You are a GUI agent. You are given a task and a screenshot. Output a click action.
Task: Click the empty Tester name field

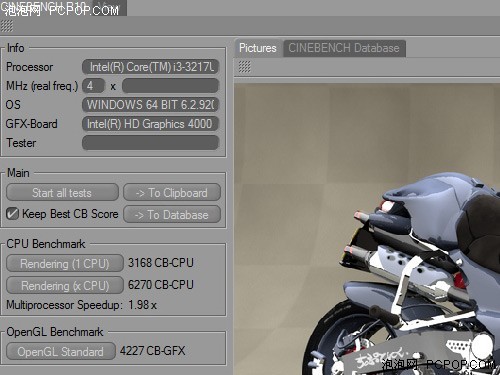(150, 143)
